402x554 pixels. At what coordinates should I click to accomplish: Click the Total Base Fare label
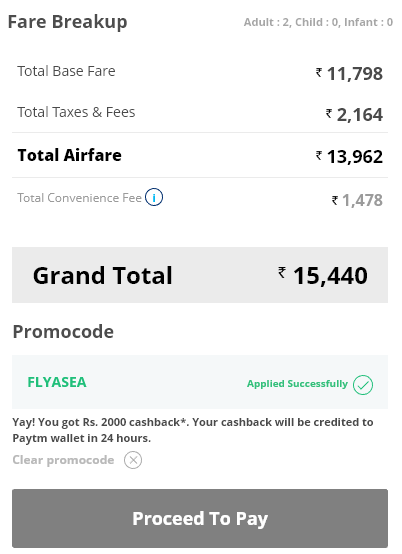(x=66, y=71)
